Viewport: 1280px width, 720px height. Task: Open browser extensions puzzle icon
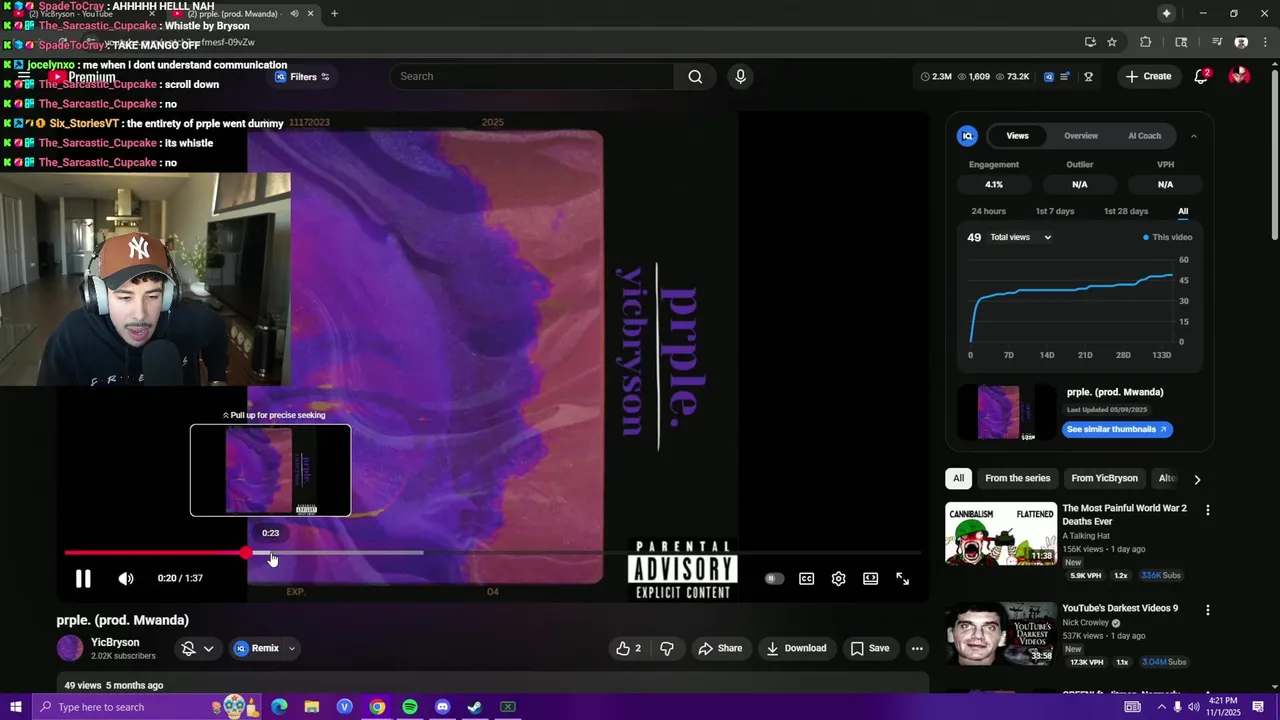(x=1146, y=42)
